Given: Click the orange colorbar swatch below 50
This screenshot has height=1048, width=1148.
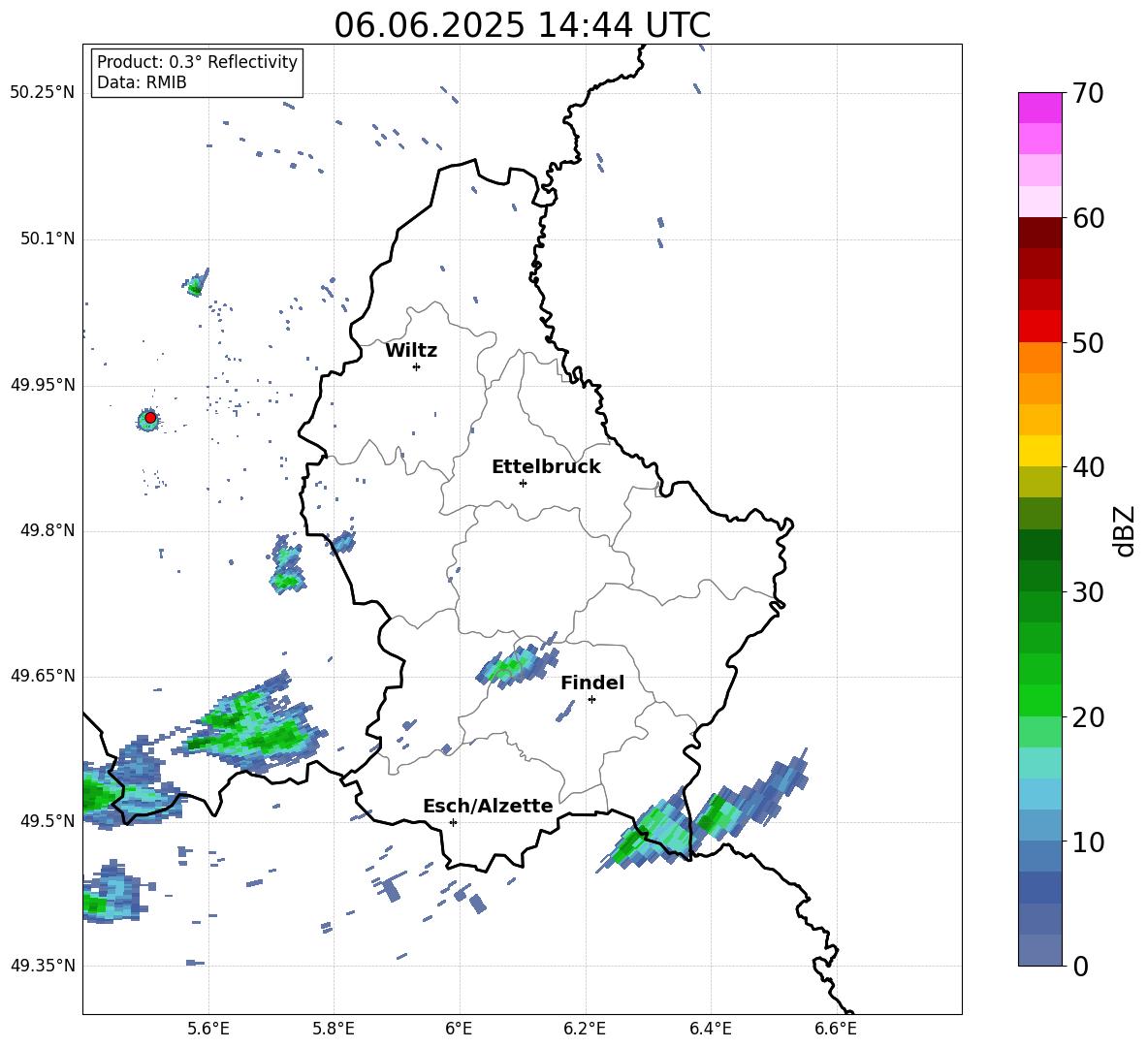Looking at the screenshot, I should tap(1039, 357).
